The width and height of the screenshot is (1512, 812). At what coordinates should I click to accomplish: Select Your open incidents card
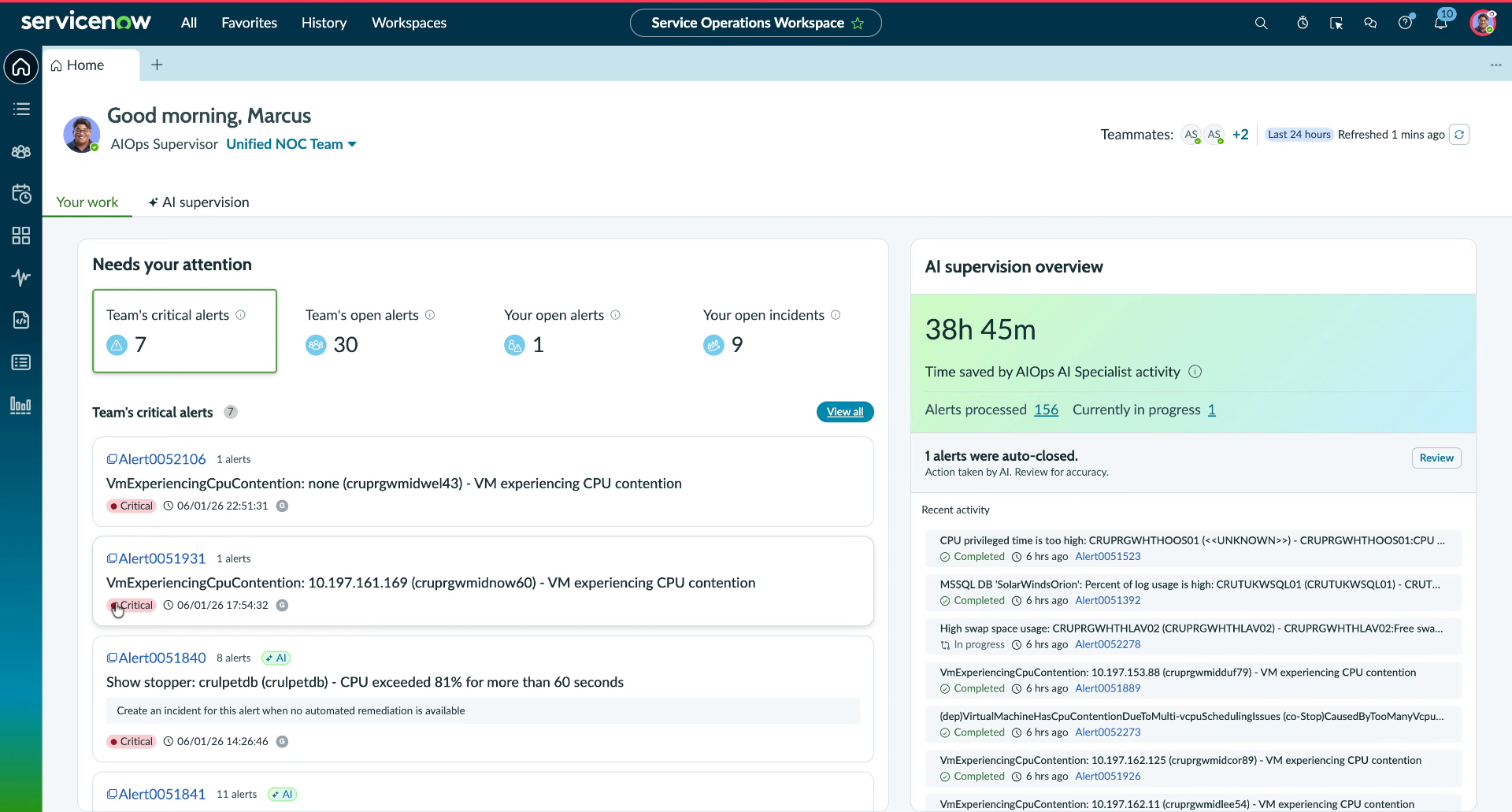(x=781, y=331)
